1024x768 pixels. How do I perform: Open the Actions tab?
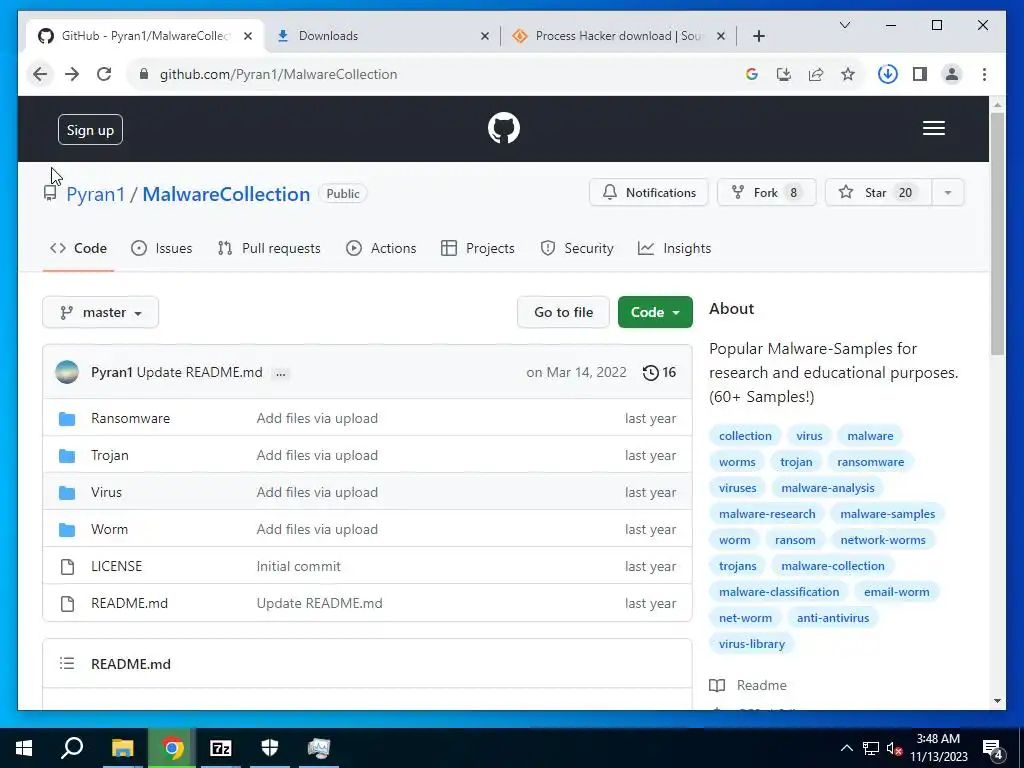tap(381, 248)
